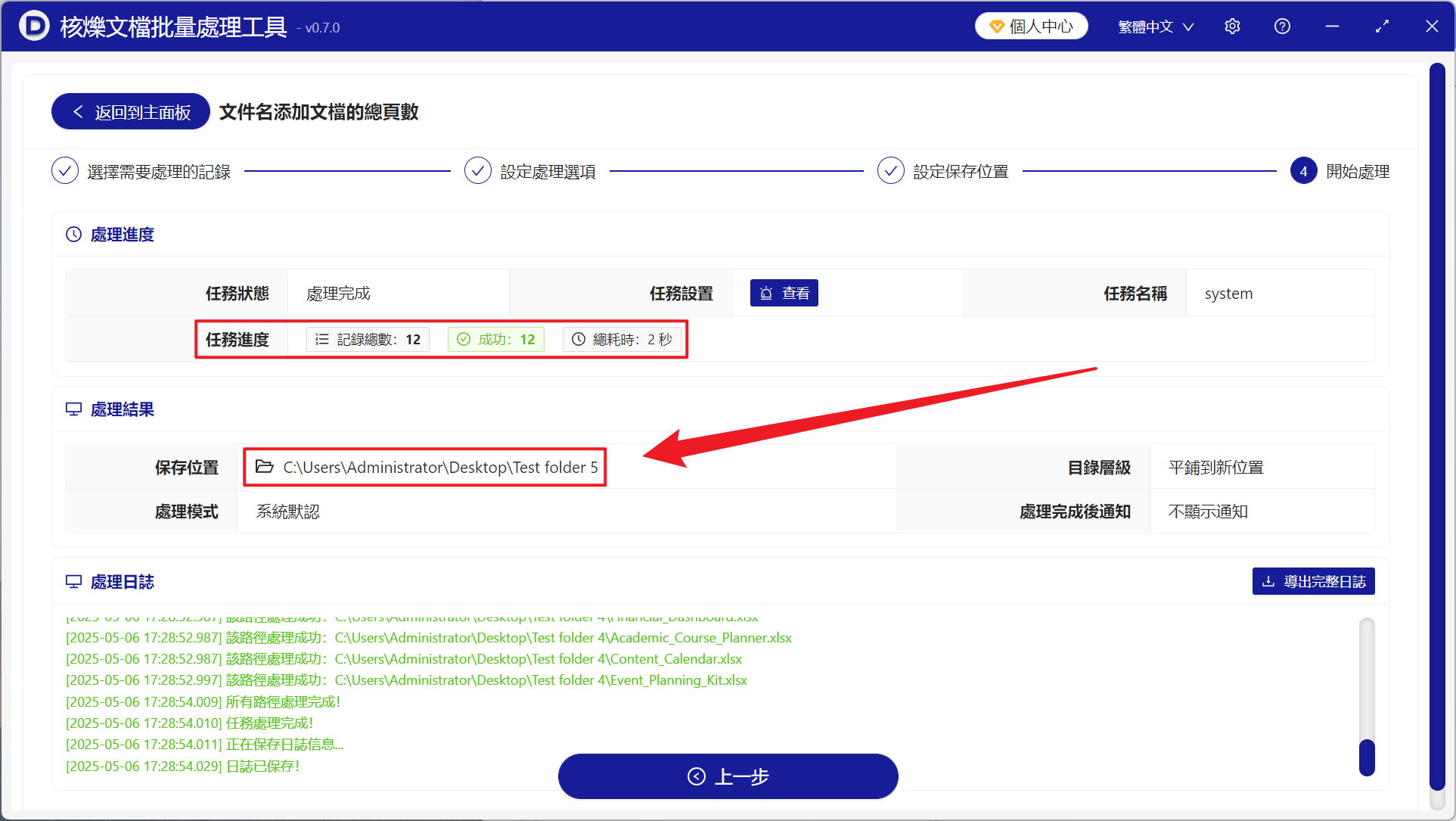This screenshot has width=1456, height=821.
Task: Click the 處理進度 clock icon
Action: [x=74, y=235]
